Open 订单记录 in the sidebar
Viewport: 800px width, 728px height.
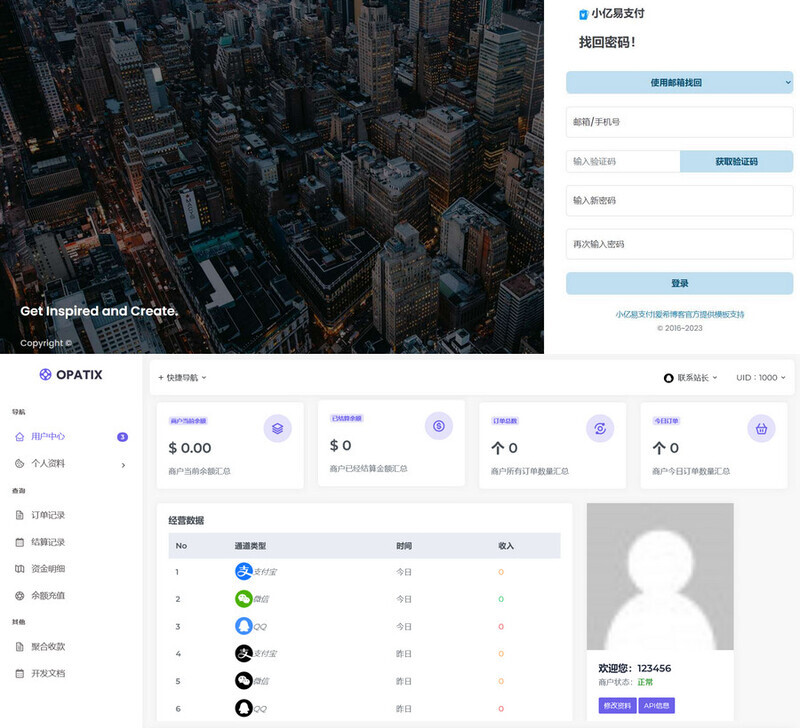(48, 515)
